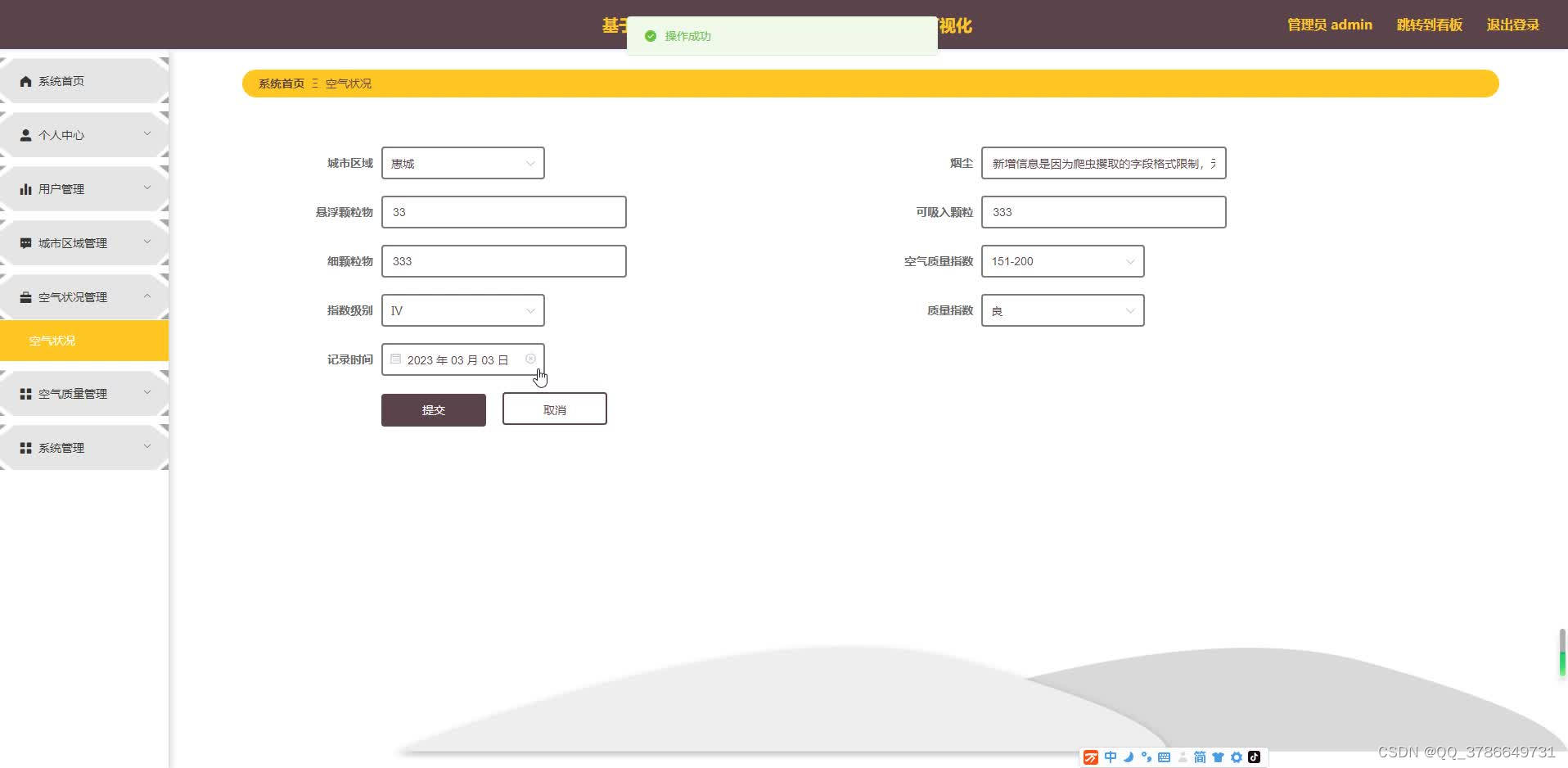The height and width of the screenshot is (768, 1568).
Task: Click the chat icon beside 城市区域管理
Action: pos(25,243)
